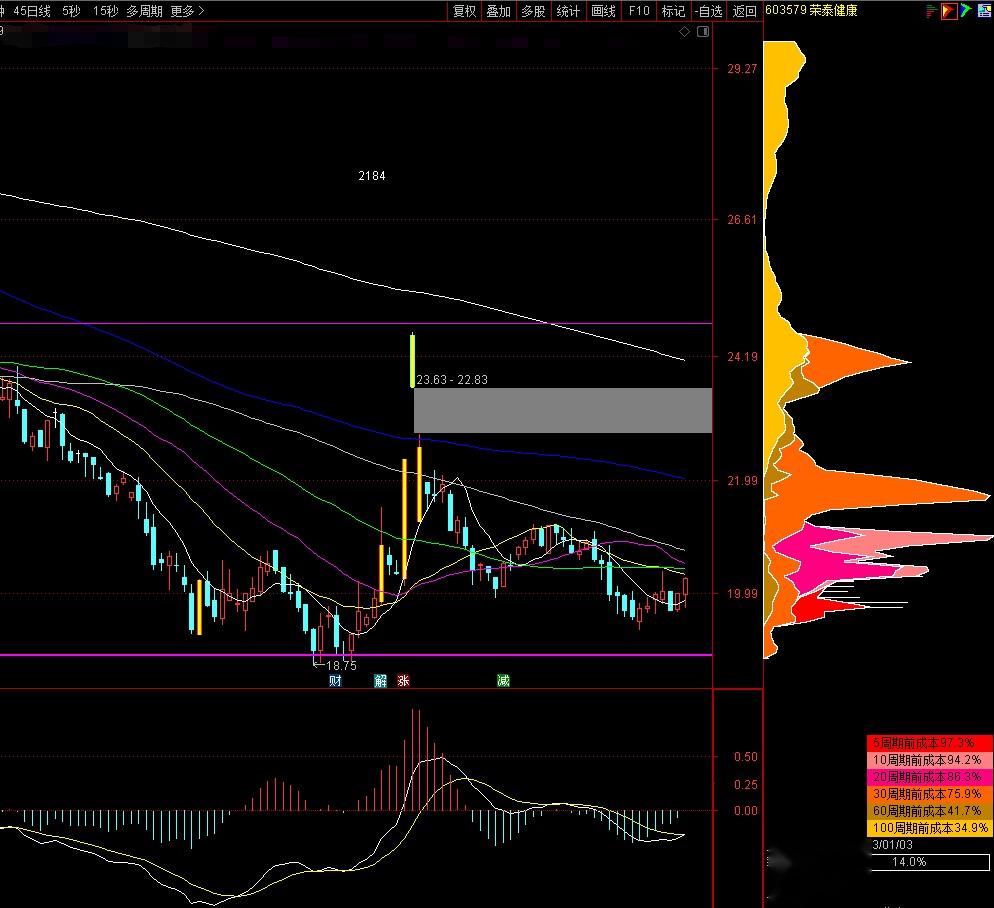Viewport: 994px width, 908px height.
Task: Click the red horizontal bars chip icon
Action: pos(931,11)
